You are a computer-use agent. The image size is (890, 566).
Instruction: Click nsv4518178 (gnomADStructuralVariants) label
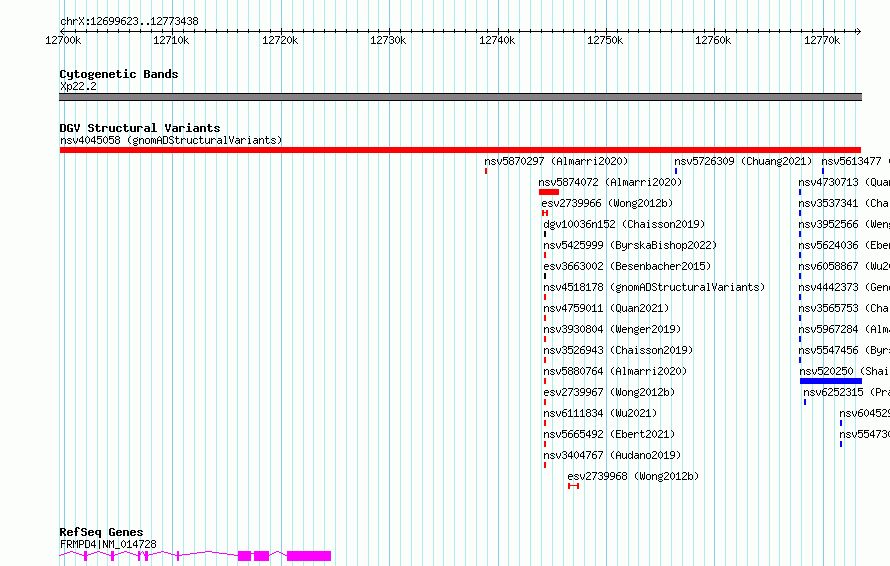[654, 287]
